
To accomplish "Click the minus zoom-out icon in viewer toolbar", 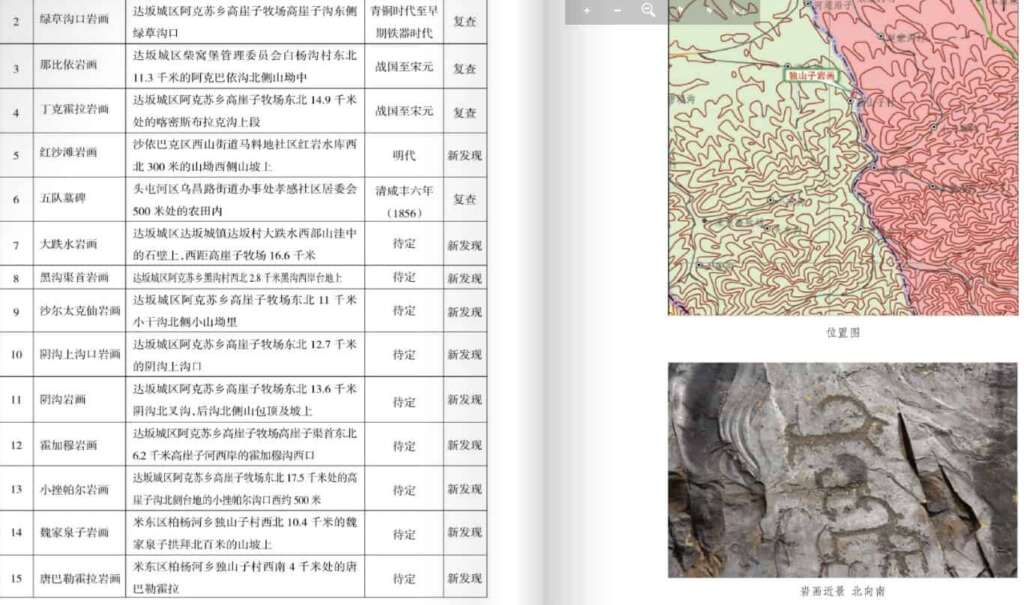I will click(x=617, y=10).
